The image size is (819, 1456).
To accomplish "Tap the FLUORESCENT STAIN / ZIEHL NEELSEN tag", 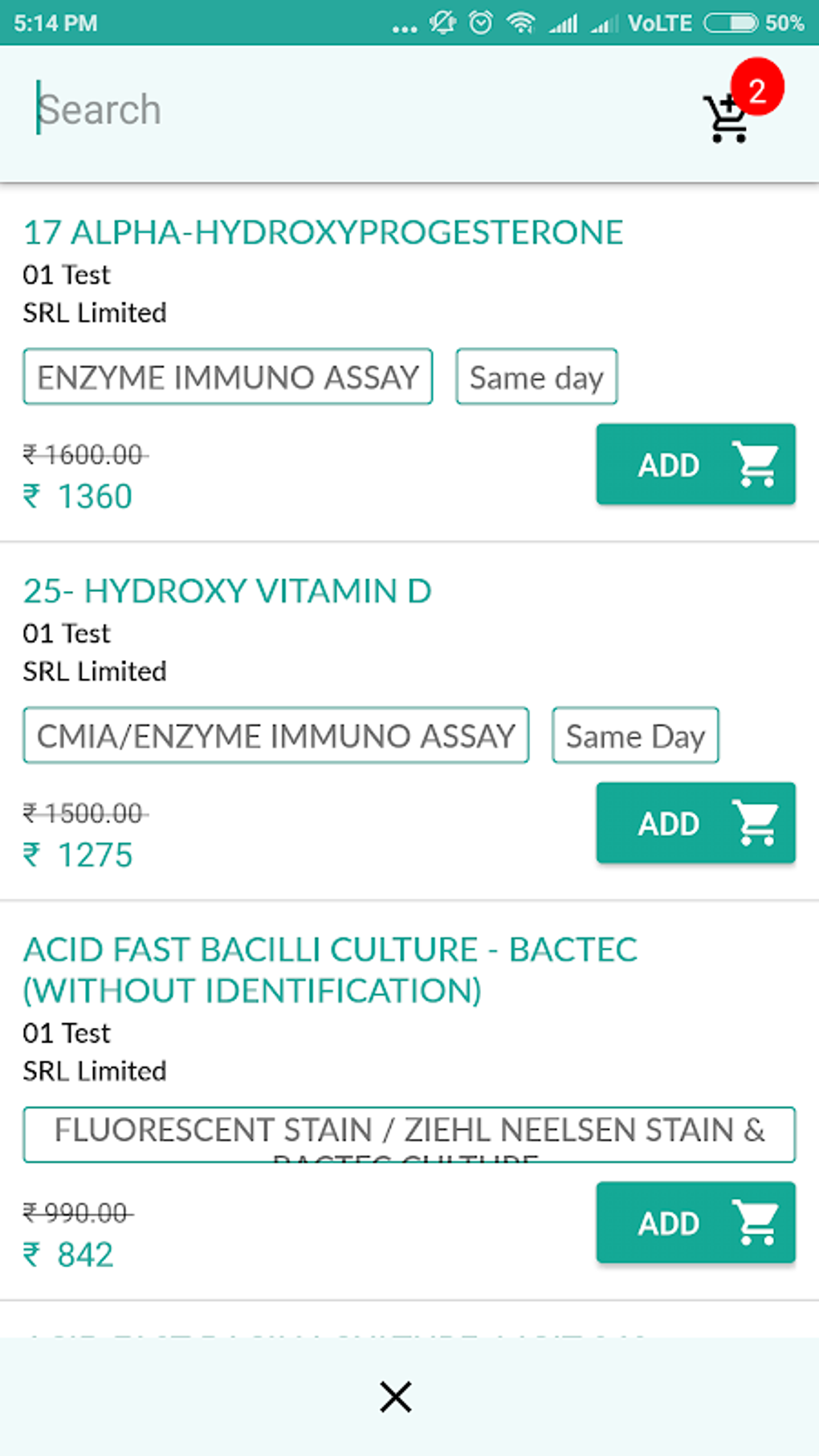I will pos(409,1134).
